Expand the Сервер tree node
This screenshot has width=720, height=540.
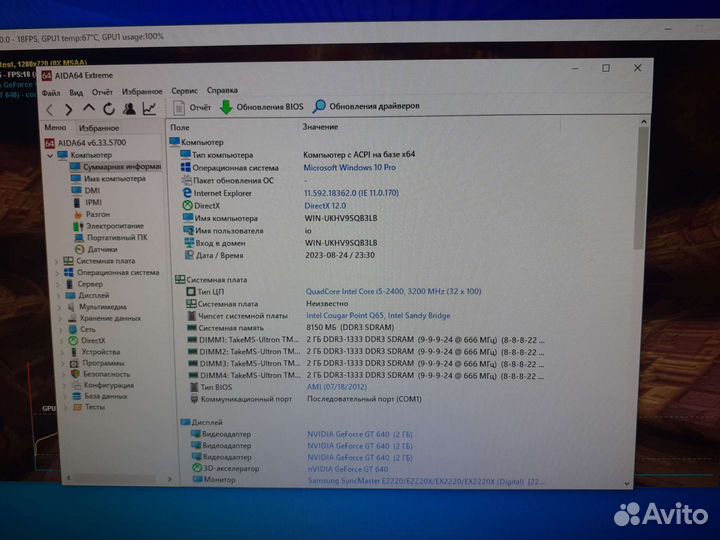click(58, 285)
